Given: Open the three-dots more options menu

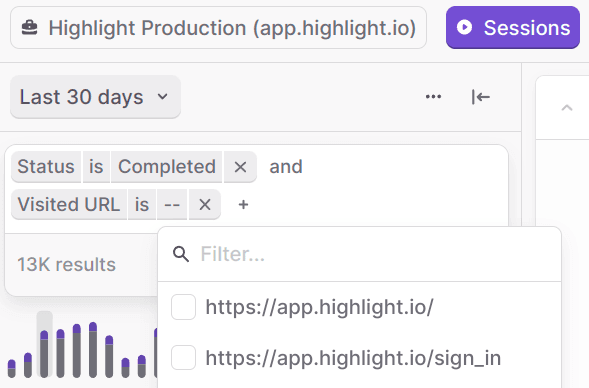Looking at the screenshot, I should 433,97.
